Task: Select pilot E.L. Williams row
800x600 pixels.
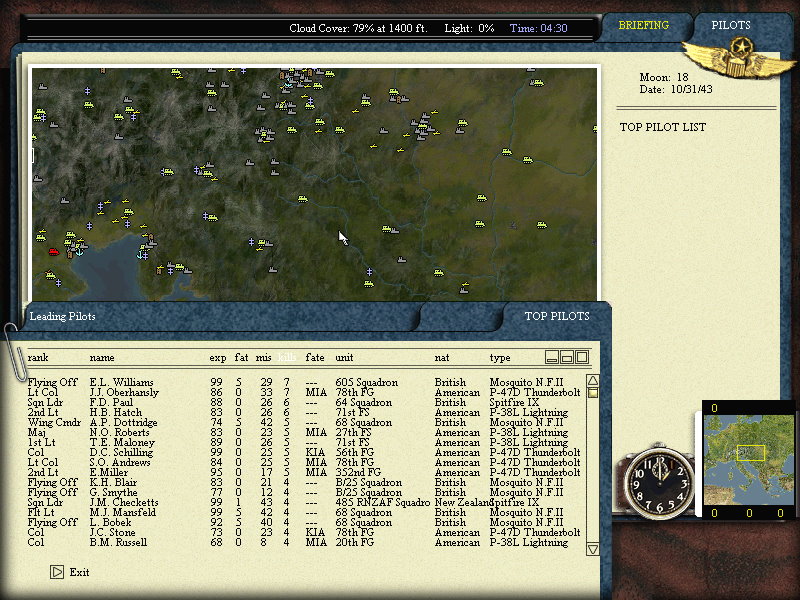Action: coord(304,382)
